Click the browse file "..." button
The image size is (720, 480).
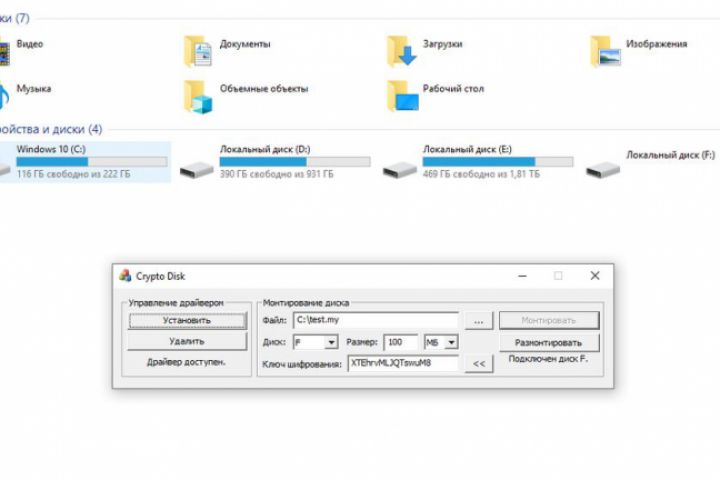[x=478, y=321]
